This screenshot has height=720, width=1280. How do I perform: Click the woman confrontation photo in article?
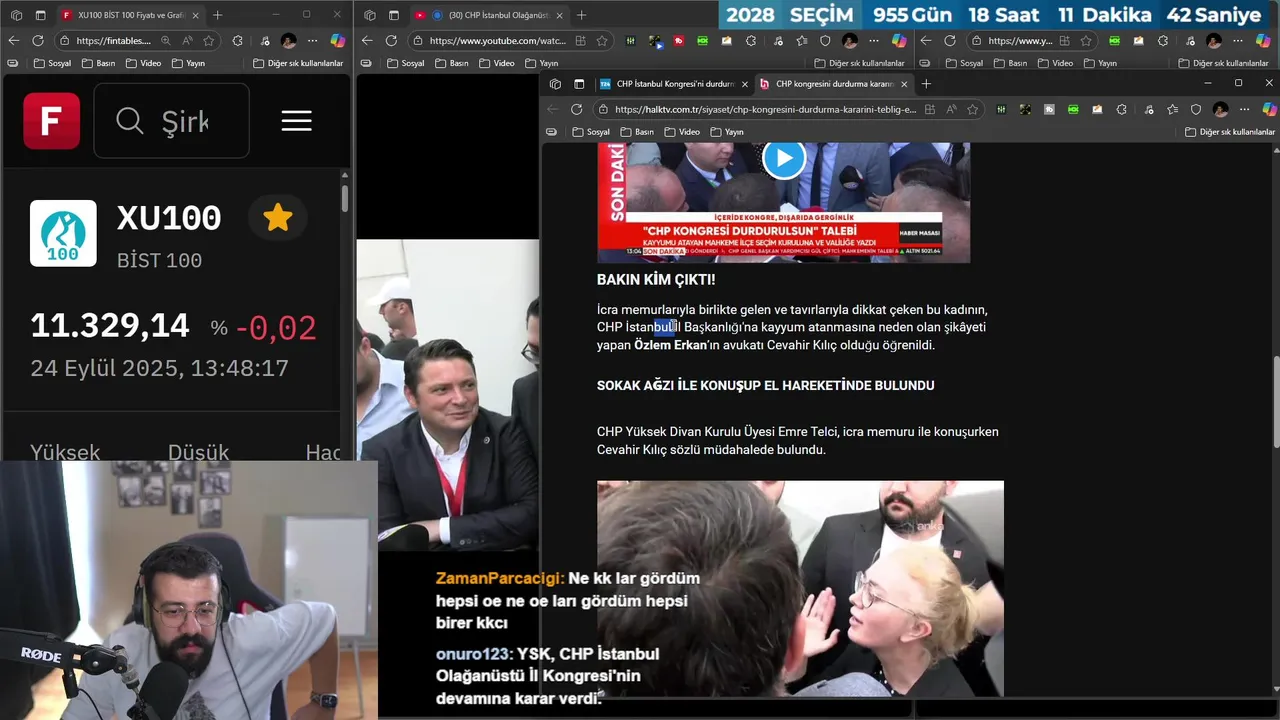[x=800, y=588]
